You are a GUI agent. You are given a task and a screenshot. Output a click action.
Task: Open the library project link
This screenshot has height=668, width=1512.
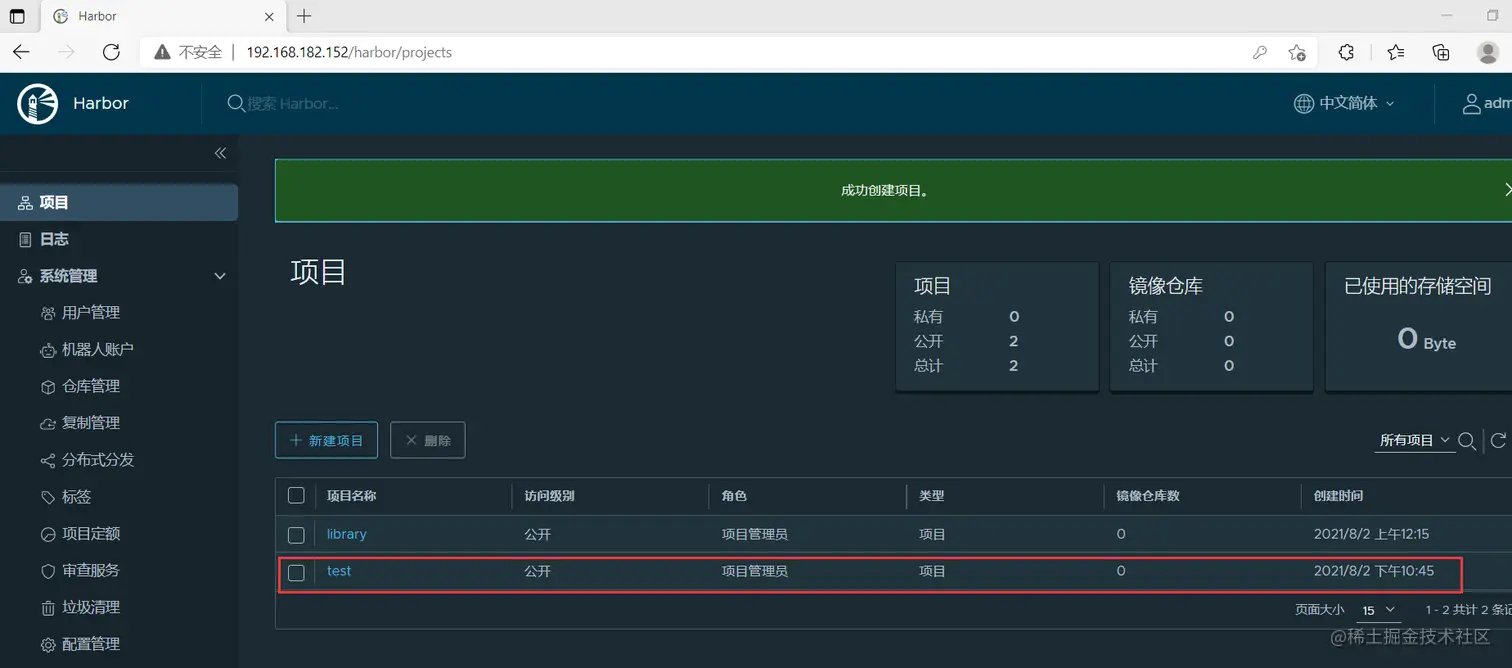[347, 534]
